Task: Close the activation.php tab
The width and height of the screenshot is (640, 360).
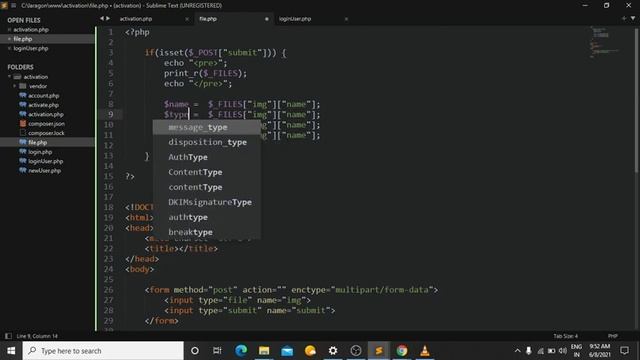Action: click(187, 19)
